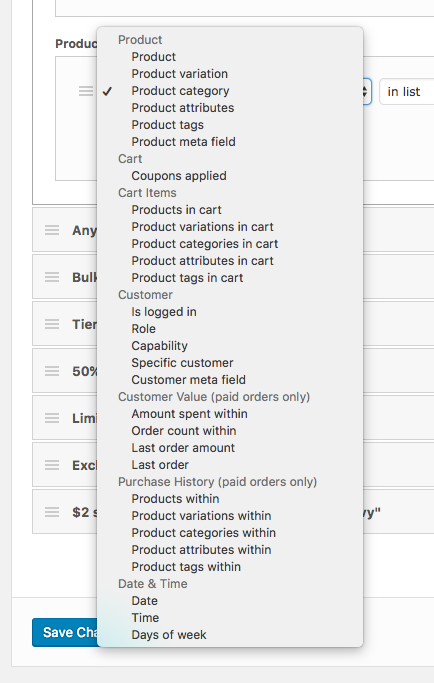This screenshot has width=434, height=683.
Task: Click drag handle of the 'Bulk' rule row
Action: pyautogui.click(x=52, y=277)
